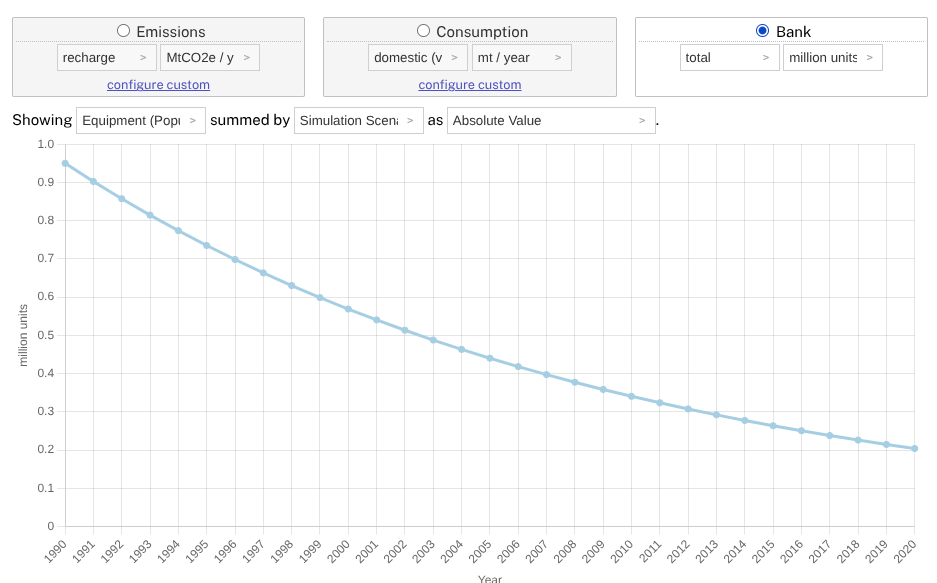Open the mt / year units dropdown
Screen dimensions: 937x583
(x=521, y=57)
